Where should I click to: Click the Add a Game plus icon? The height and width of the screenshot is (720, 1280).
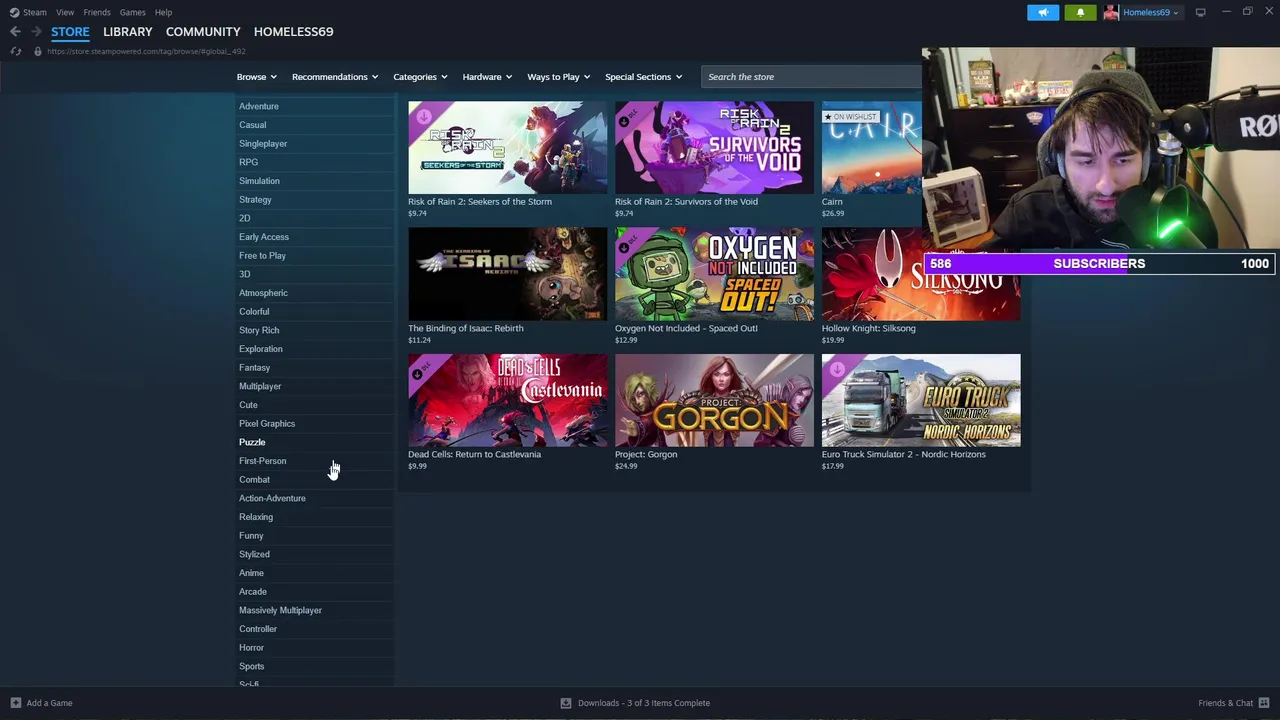click(x=15, y=703)
